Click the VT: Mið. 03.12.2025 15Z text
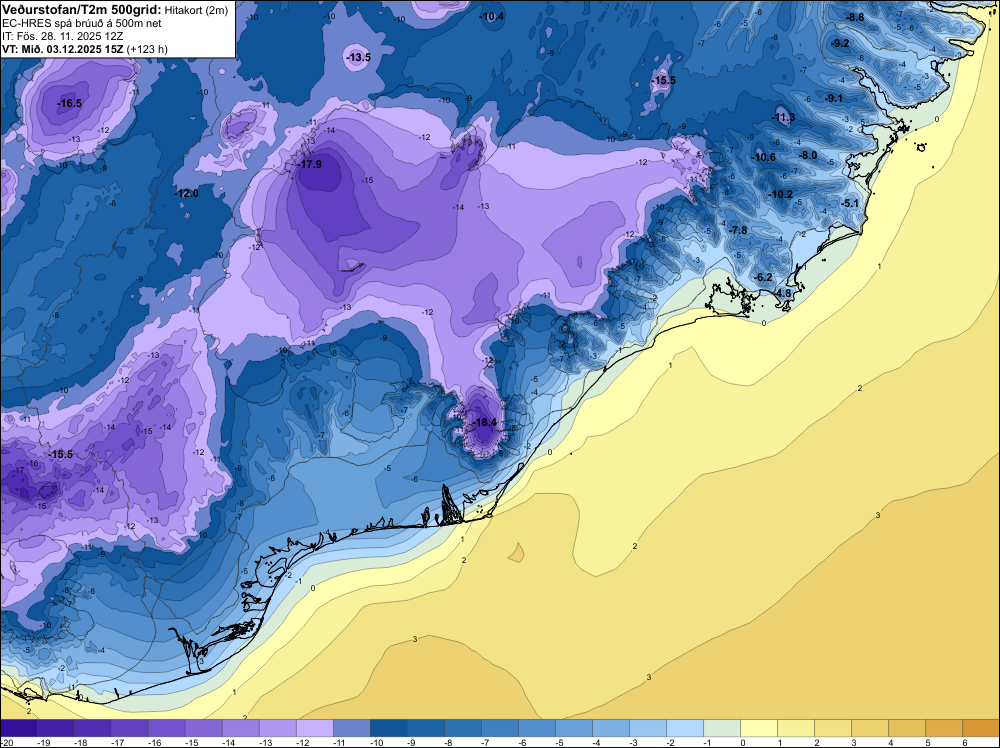 (x=62, y=49)
